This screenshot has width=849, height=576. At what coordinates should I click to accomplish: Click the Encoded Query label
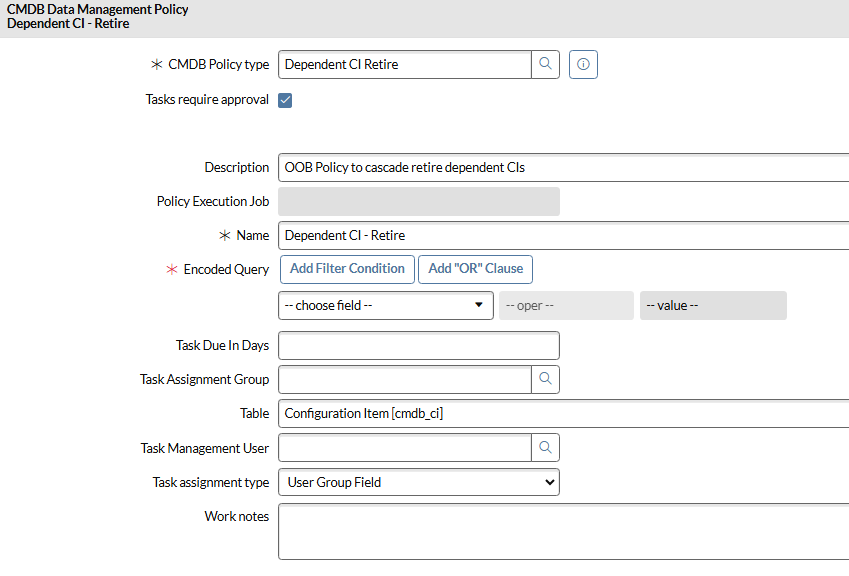tap(226, 270)
